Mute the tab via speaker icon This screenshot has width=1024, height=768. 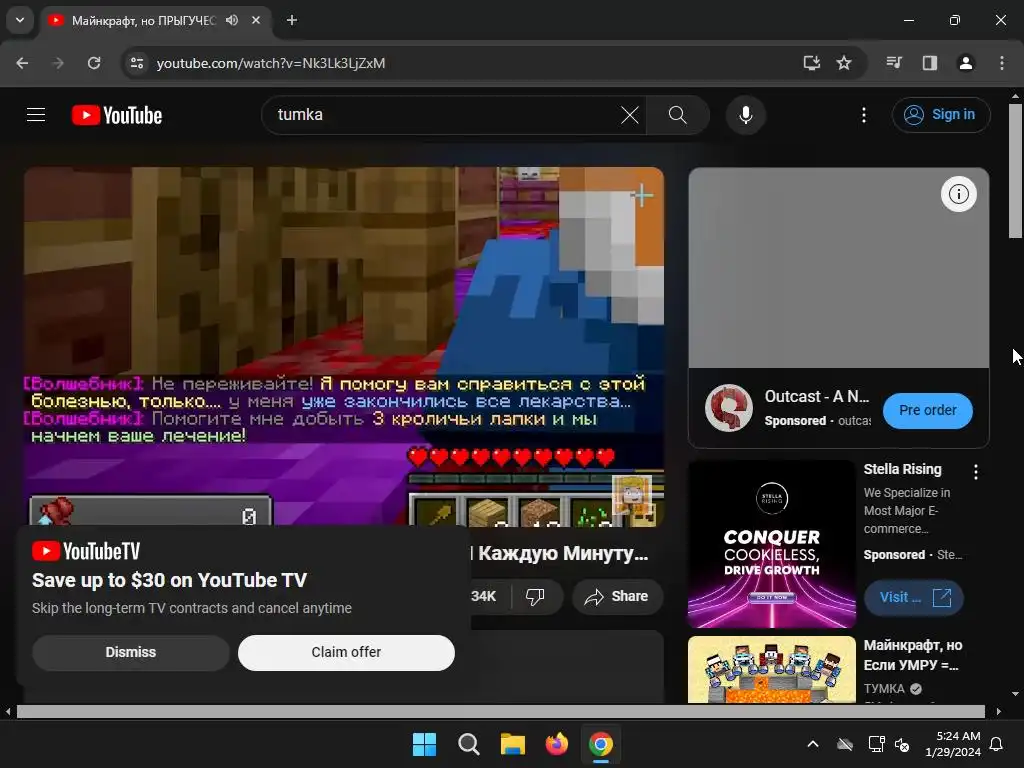[x=232, y=20]
